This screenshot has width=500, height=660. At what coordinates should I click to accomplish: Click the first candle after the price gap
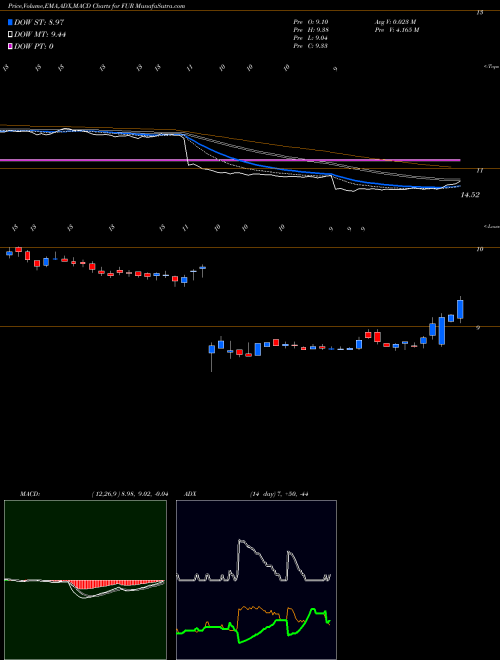click(212, 349)
